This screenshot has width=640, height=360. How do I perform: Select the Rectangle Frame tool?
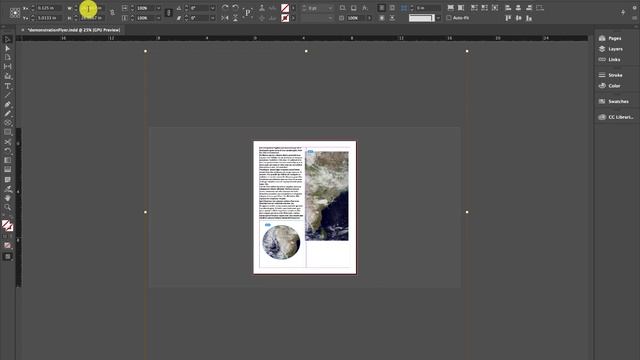7,123
